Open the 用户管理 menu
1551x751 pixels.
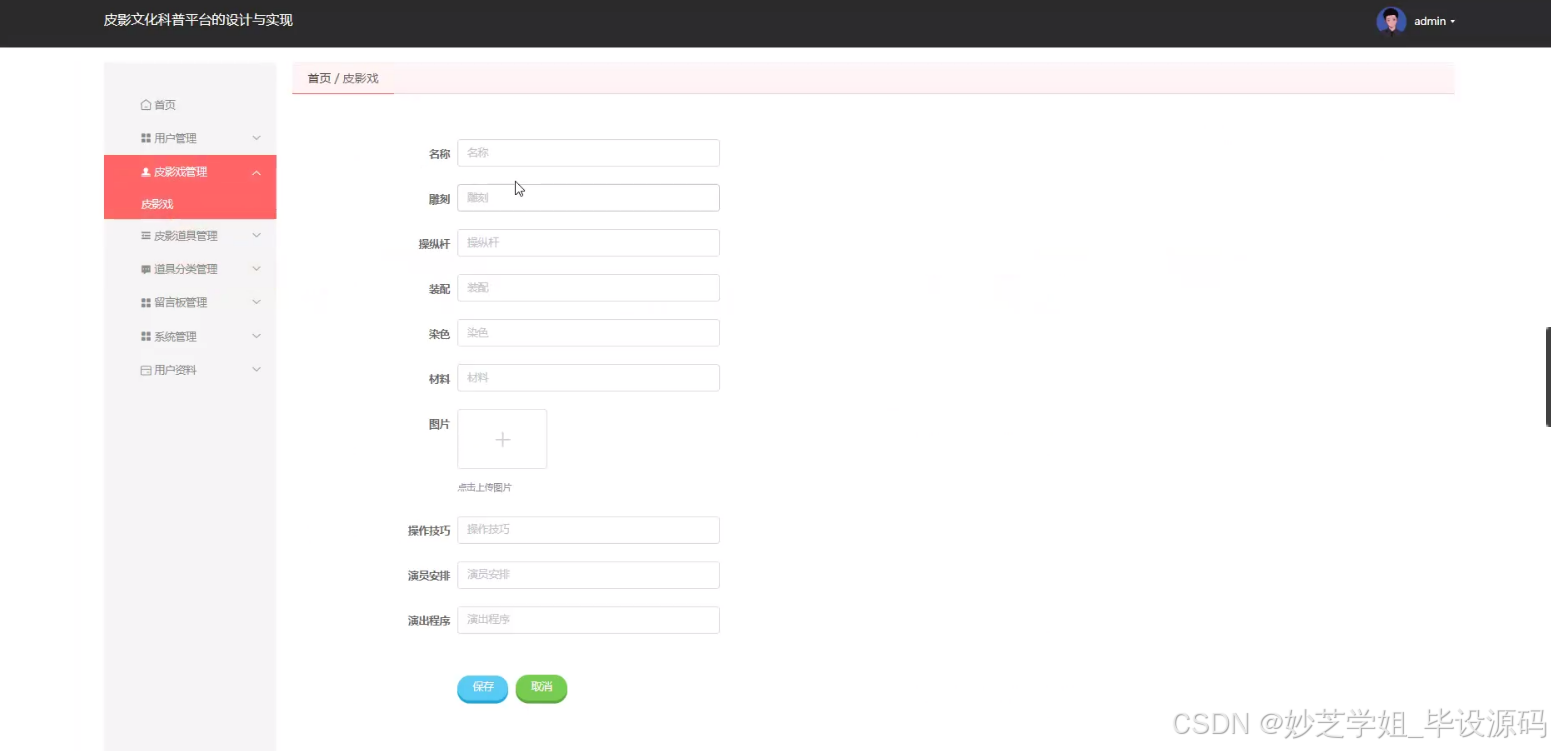pyautogui.click(x=190, y=138)
